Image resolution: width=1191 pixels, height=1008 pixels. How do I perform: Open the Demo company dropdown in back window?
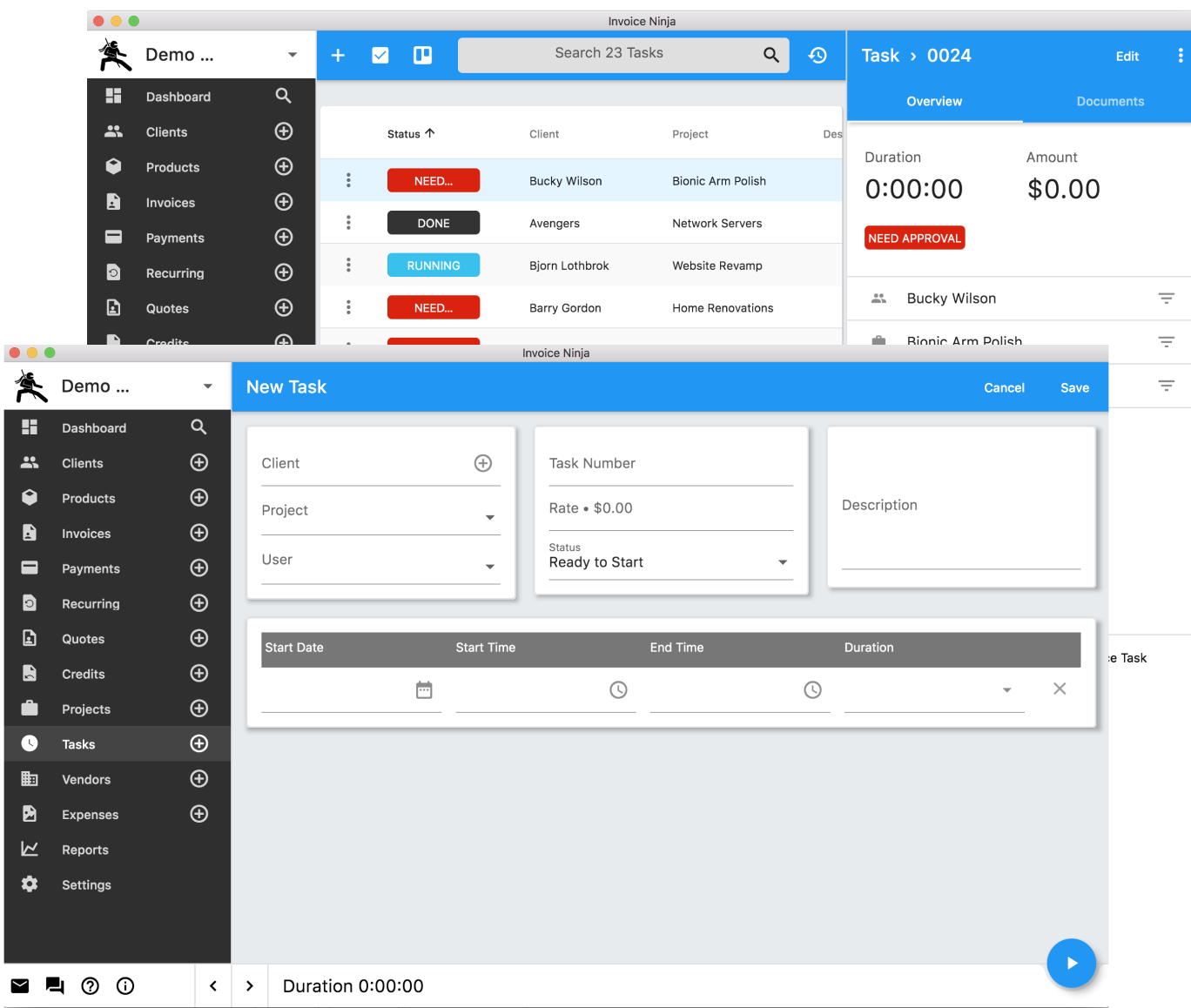293,55
